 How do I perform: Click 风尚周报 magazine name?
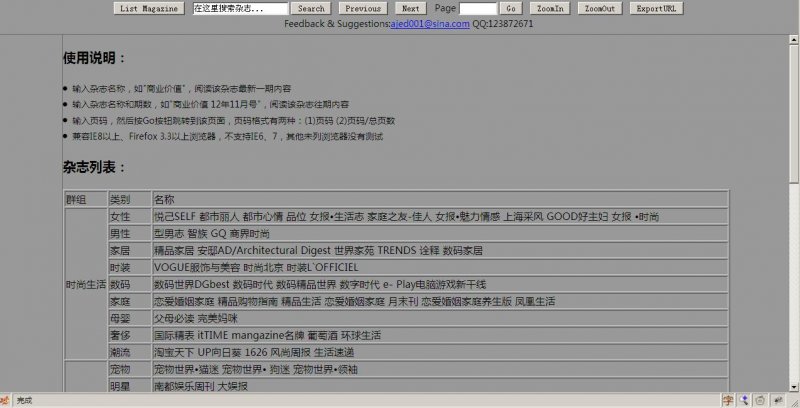pos(290,352)
